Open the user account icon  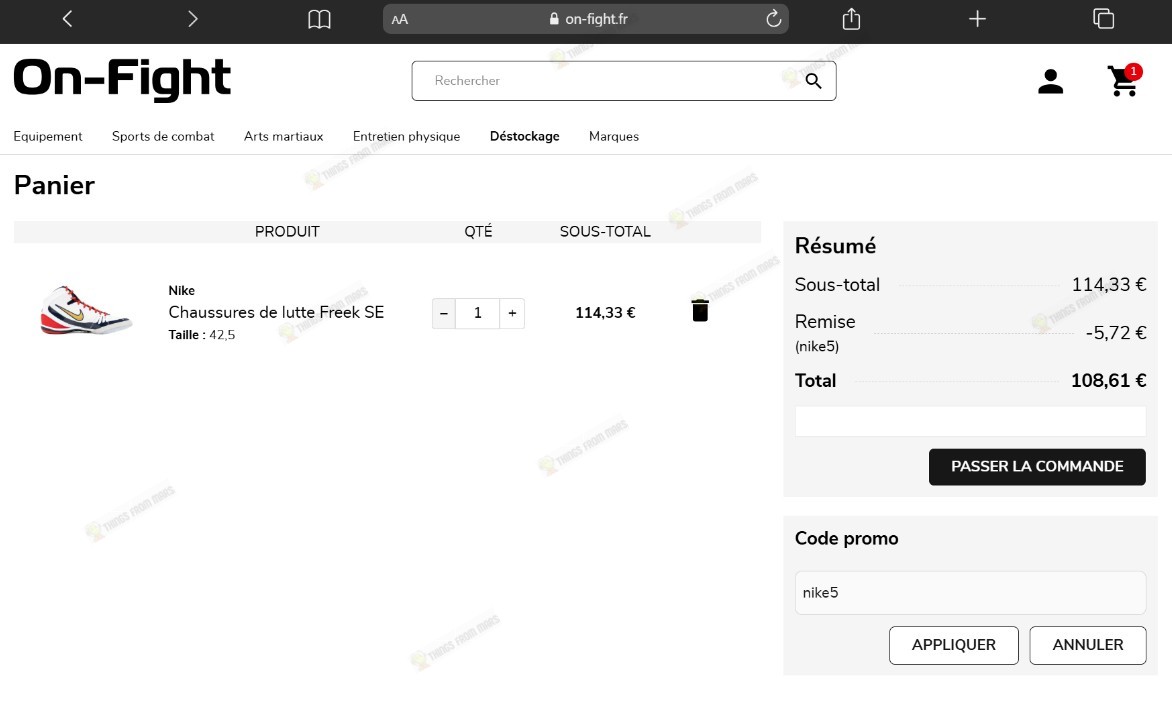tap(1050, 81)
